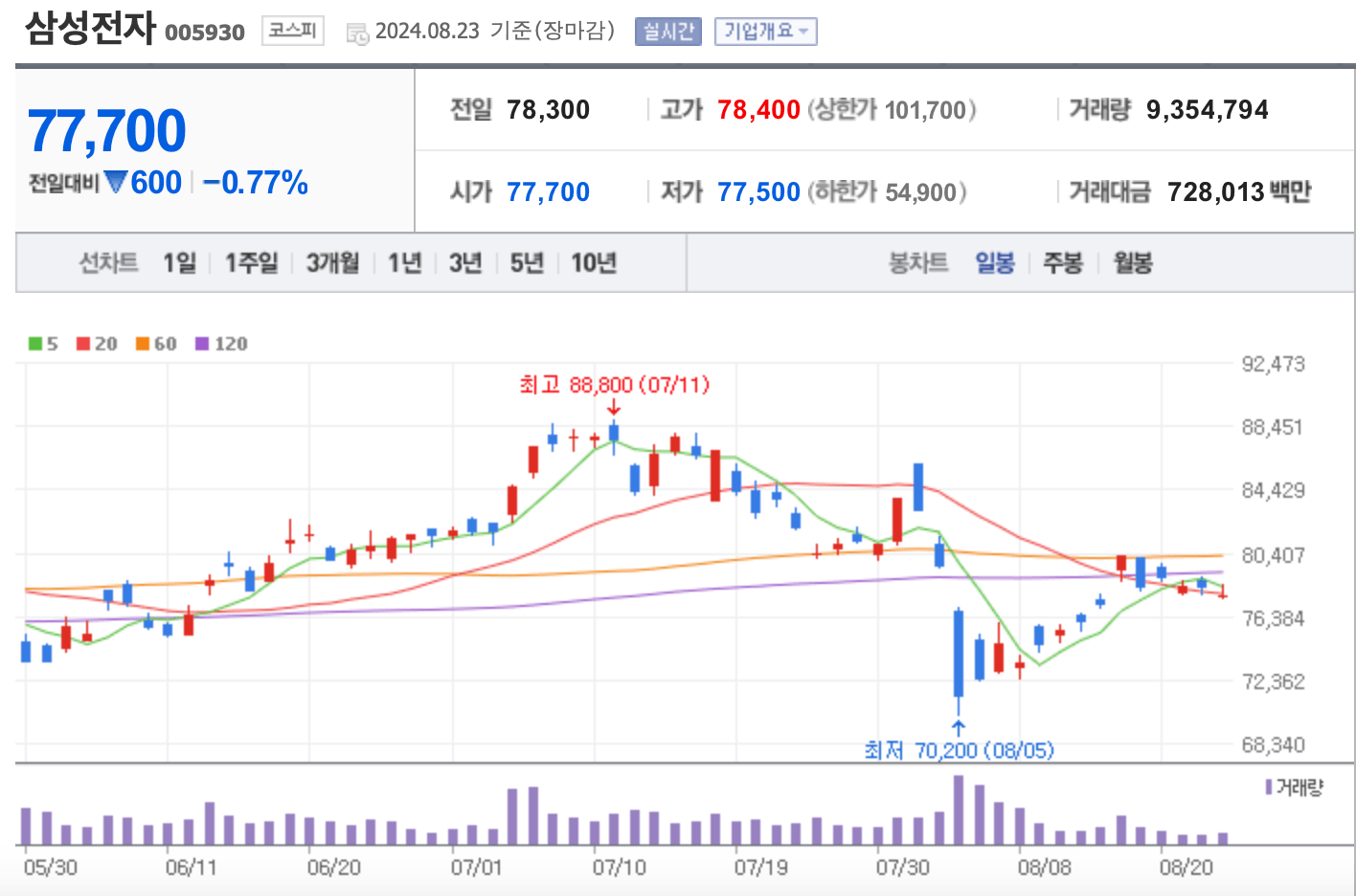The height and width of the screenshot is (896, 1356).
Task: Switch to 월봉 monthly candle chart
Action: click(1133, 262)
